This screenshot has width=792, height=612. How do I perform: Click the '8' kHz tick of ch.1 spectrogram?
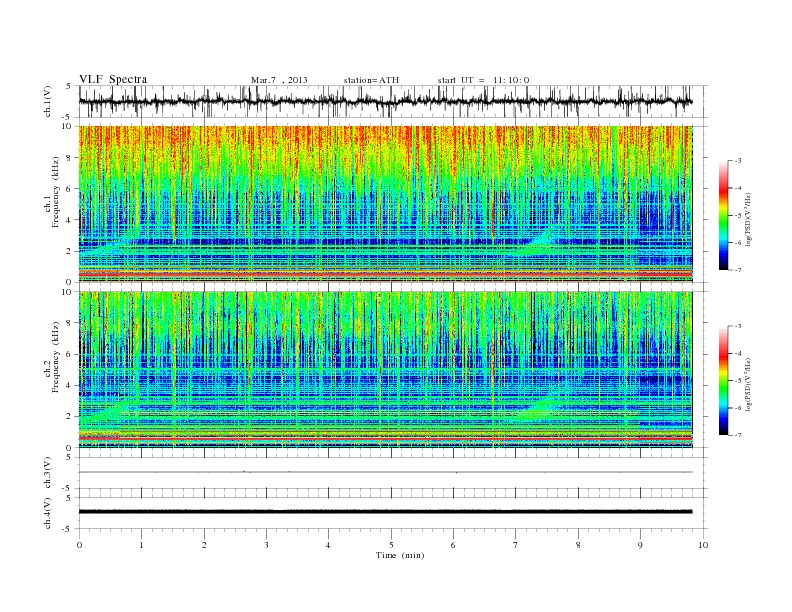point(69,158)
